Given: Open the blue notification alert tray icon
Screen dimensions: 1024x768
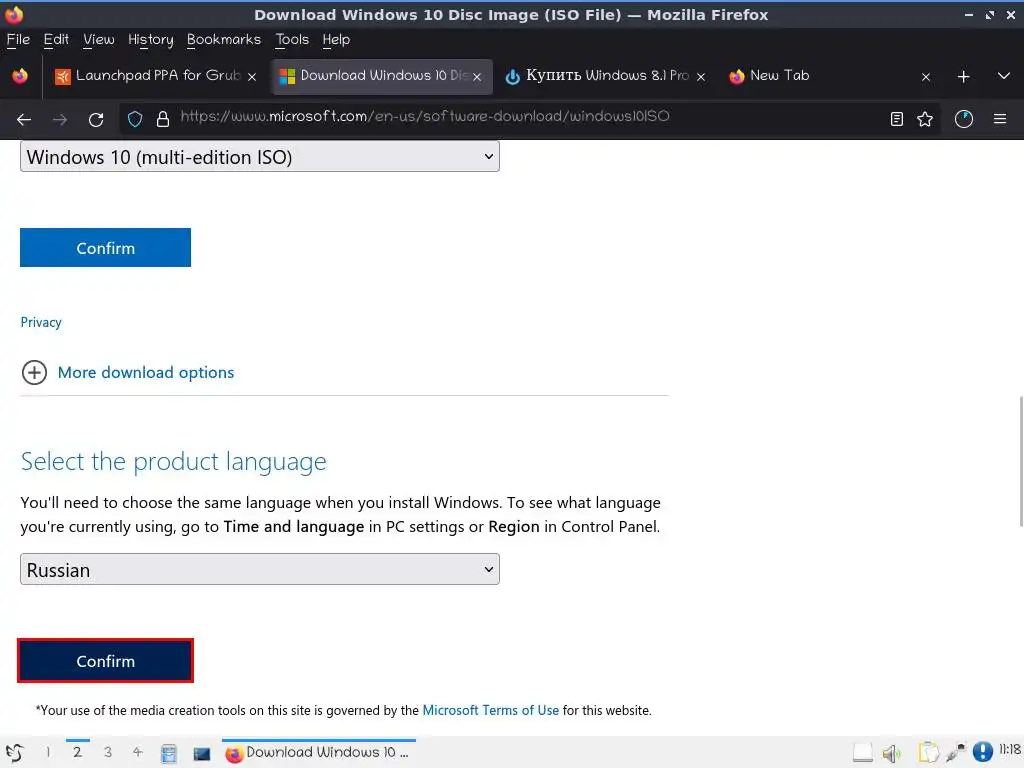Looking at the screenshot, I should (x=982, y=752).
